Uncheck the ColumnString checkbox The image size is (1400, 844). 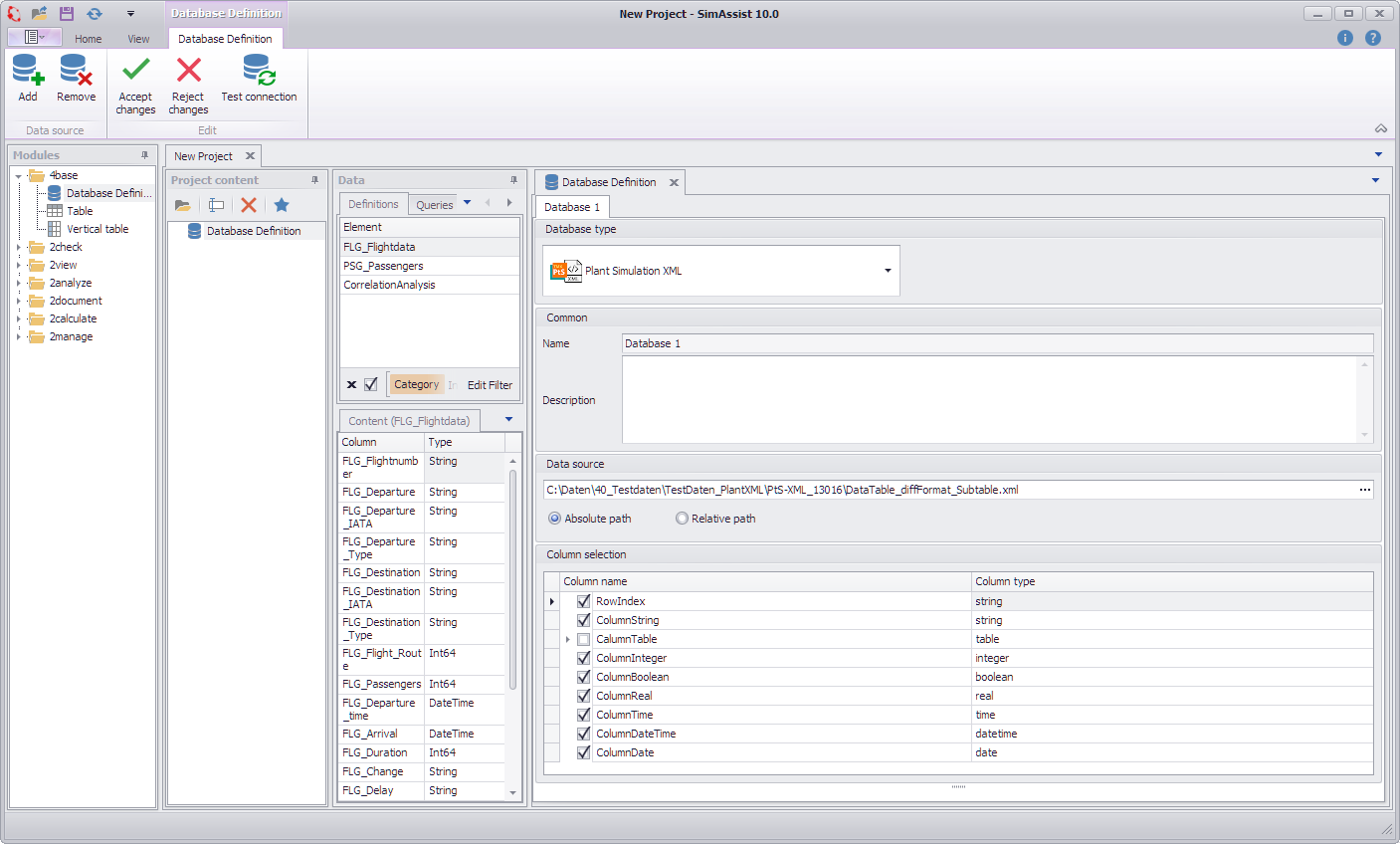point(584,620)
